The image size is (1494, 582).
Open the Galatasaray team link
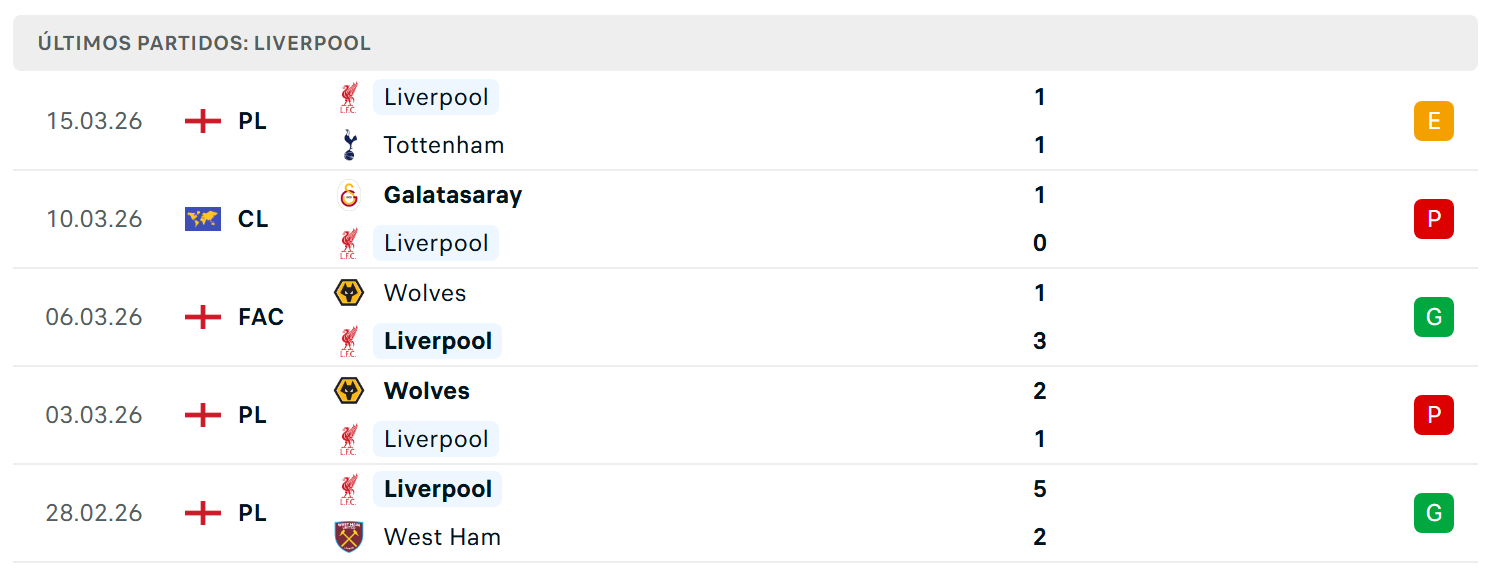(453, 195)
